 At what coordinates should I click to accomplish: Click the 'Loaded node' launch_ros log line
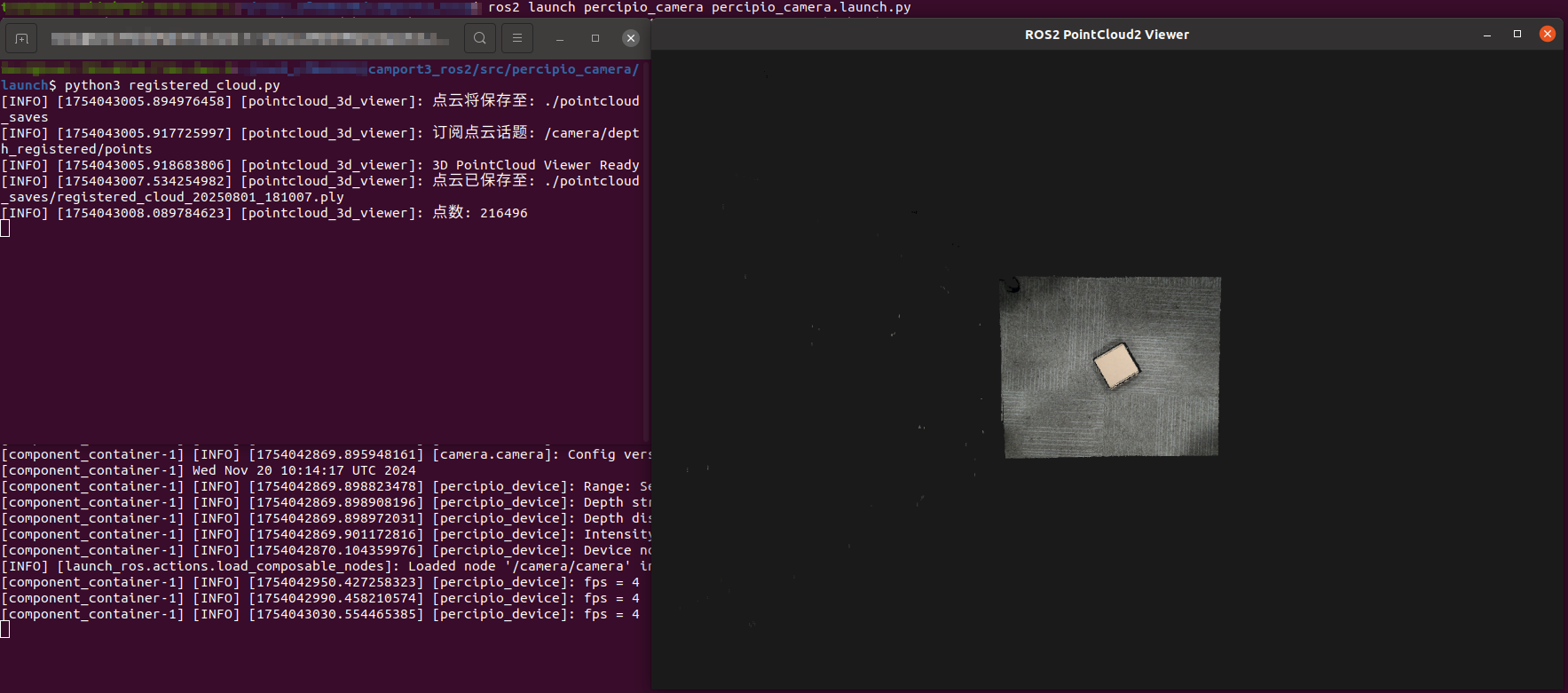coord(326,566)
